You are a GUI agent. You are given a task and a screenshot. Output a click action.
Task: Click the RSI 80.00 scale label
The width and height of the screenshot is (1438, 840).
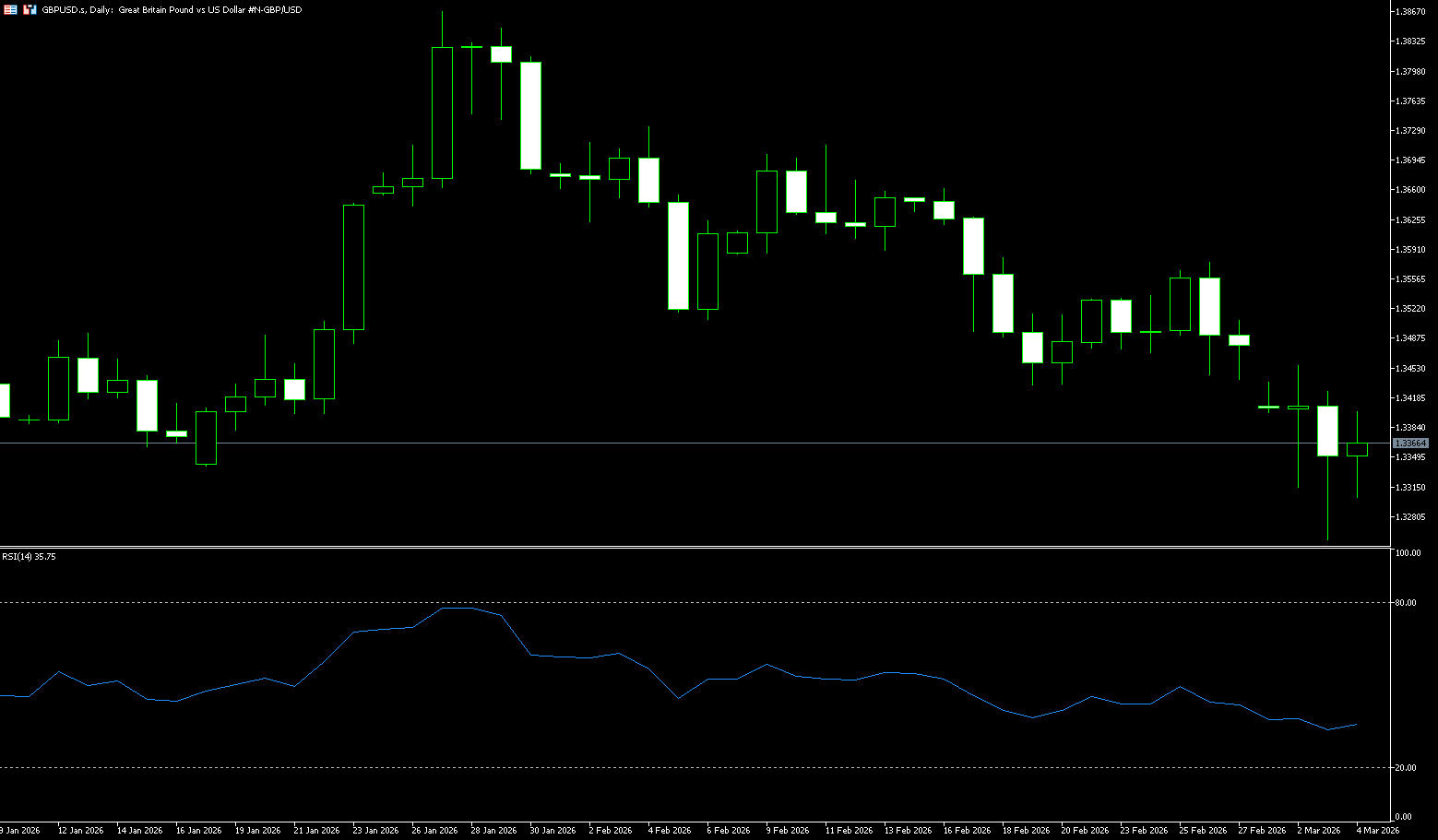click(x=1407, y=603)
